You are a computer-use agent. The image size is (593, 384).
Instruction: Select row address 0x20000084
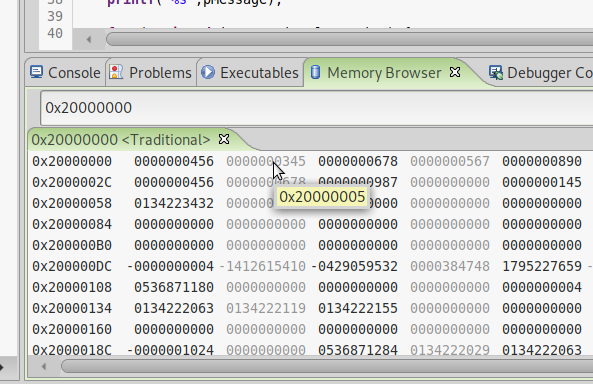click(72, 224)
